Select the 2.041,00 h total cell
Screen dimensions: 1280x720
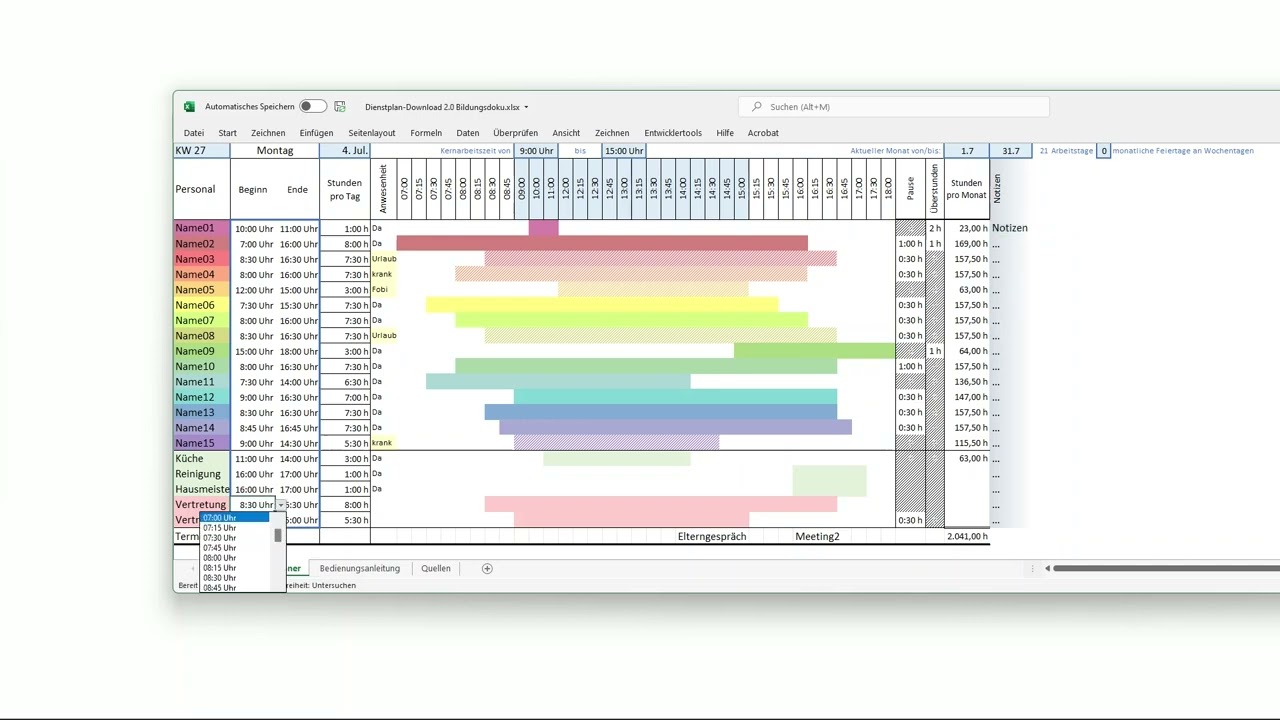(x=967, y=536)
